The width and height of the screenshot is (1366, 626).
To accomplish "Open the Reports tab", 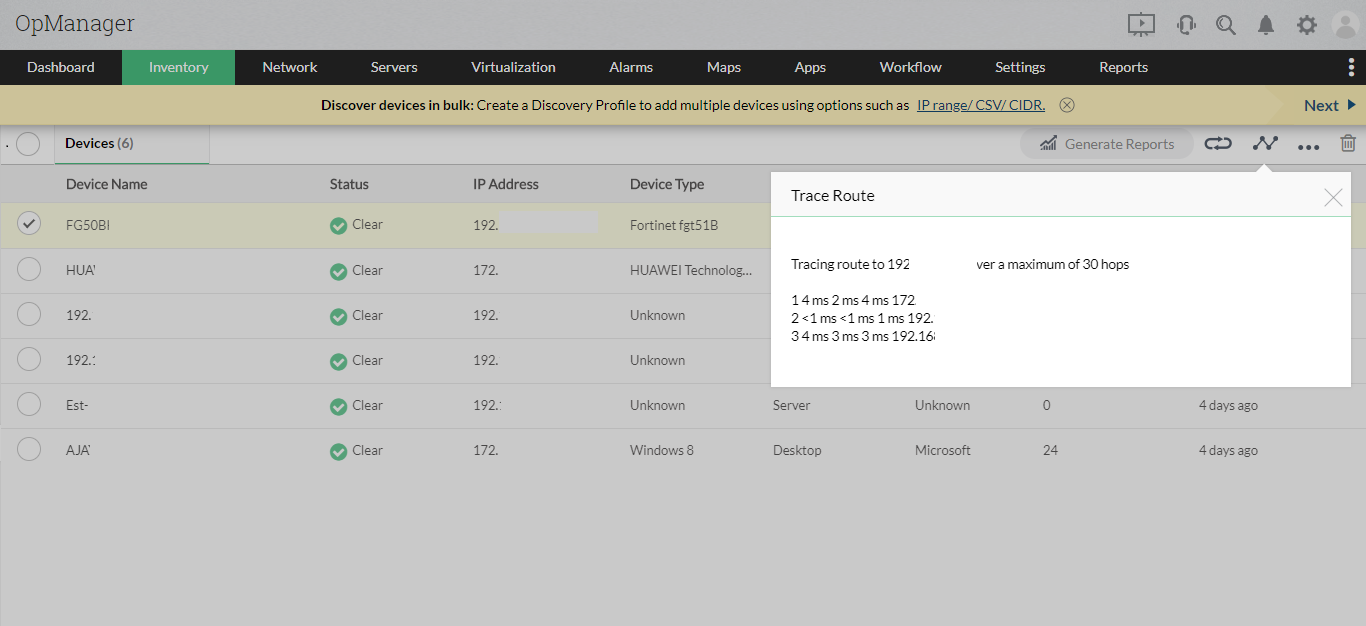I will [1123, 67].
